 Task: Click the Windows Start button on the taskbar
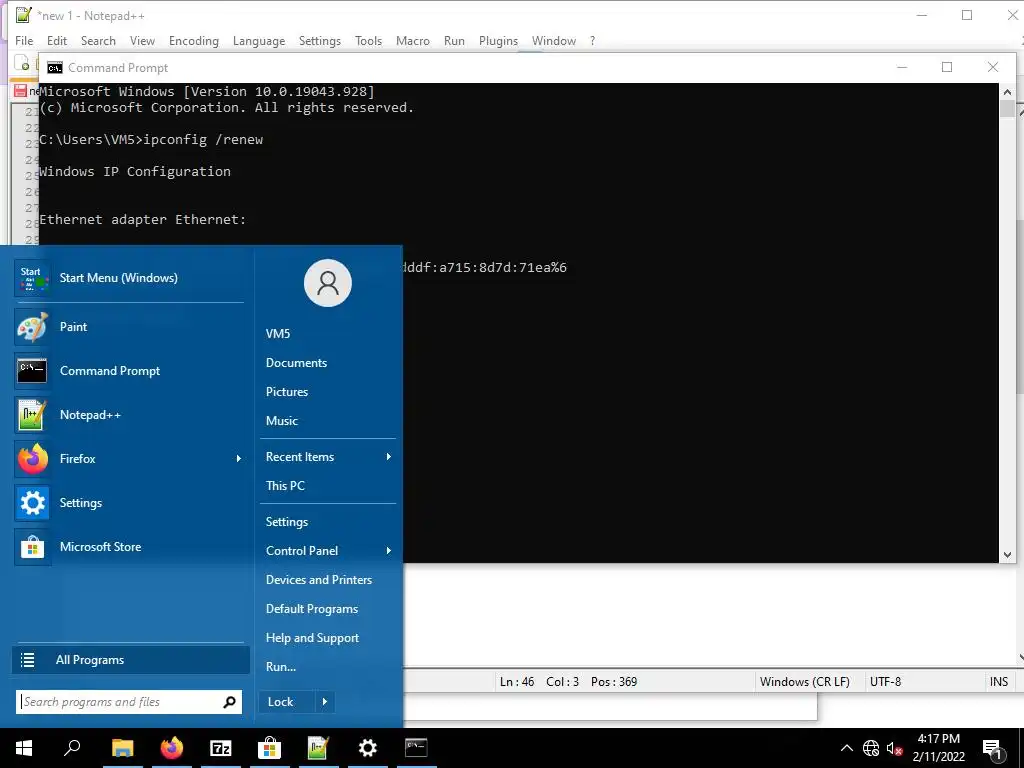coord(24,748)
